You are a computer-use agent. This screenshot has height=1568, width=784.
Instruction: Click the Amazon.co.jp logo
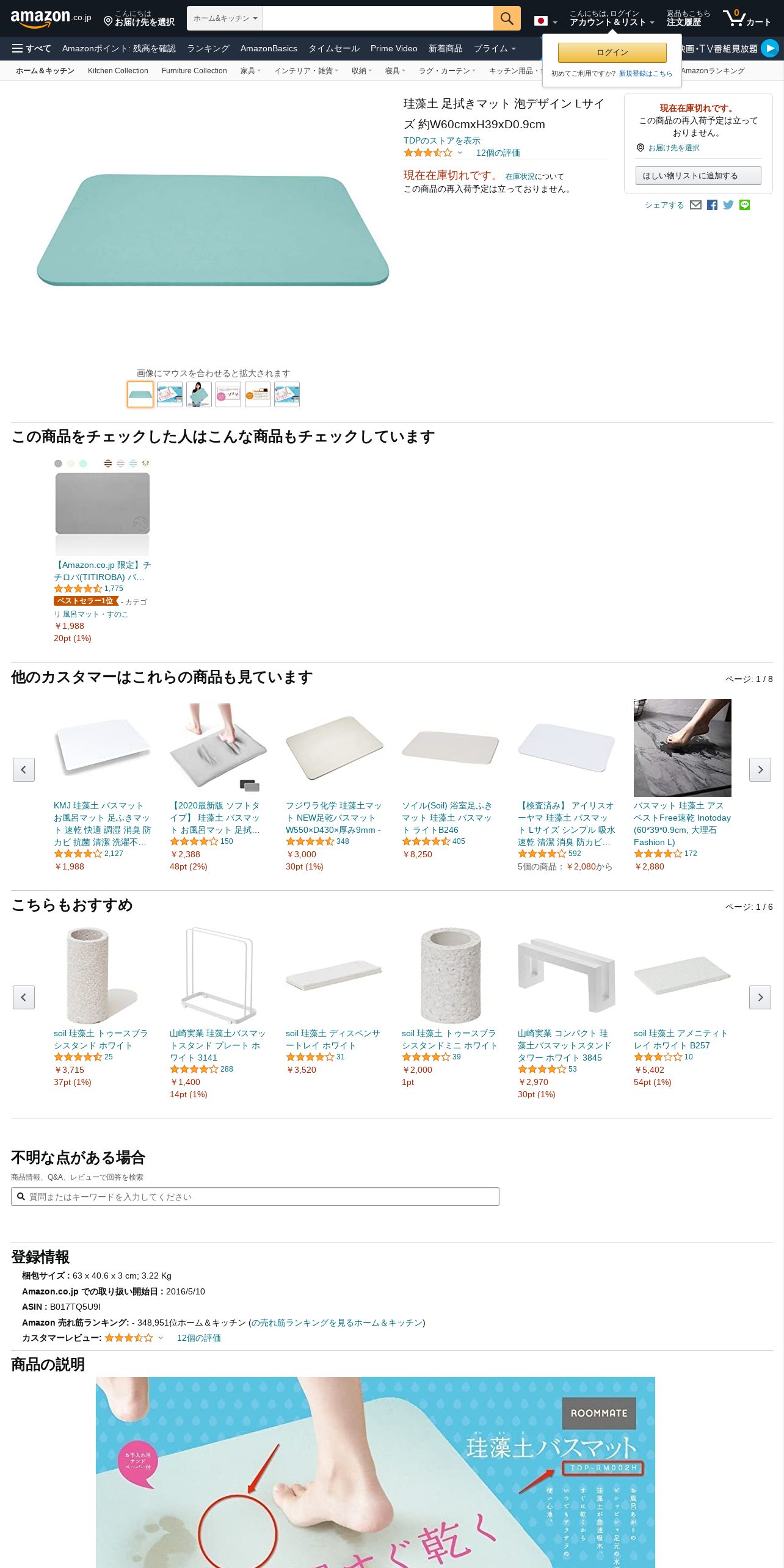point(51,18)
